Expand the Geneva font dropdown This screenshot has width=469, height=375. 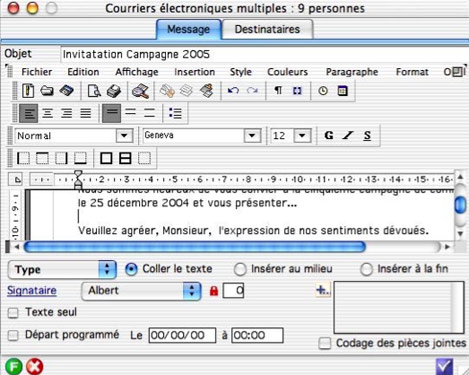(252, 136)
